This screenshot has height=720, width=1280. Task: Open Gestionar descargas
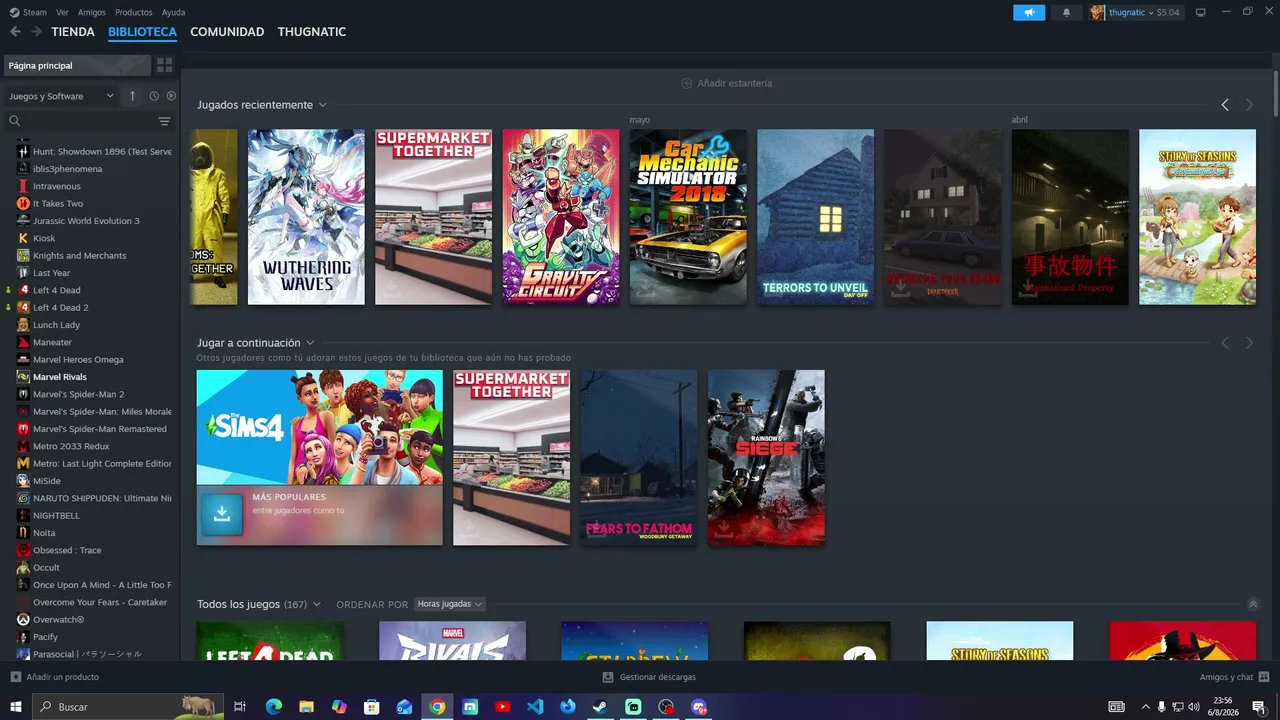pyautogui.click(x=649, y=677)
